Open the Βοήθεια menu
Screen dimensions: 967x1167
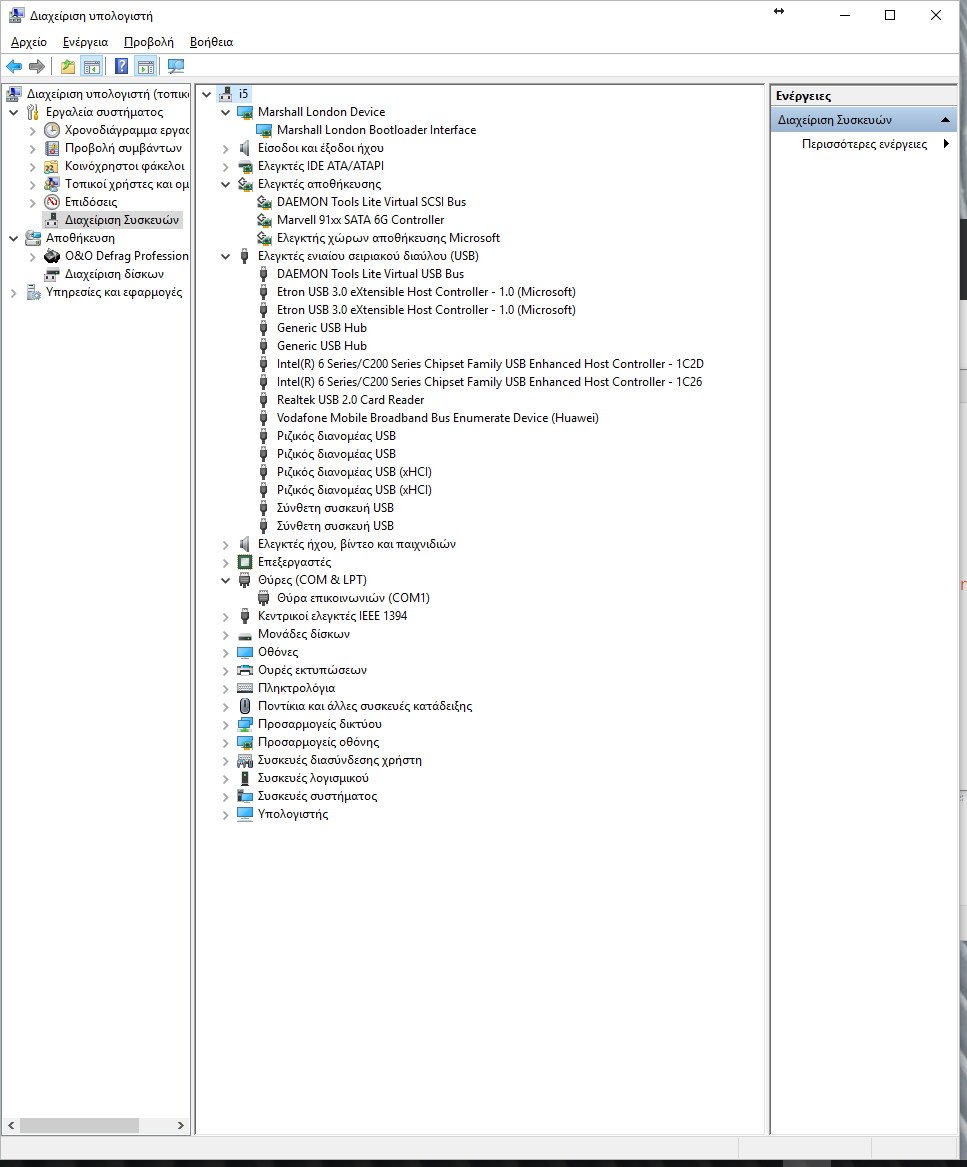click(x=211, y=42)
